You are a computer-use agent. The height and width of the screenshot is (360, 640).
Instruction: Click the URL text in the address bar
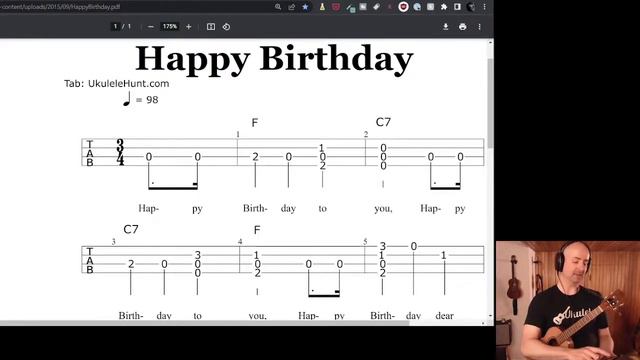click(60, 7)
